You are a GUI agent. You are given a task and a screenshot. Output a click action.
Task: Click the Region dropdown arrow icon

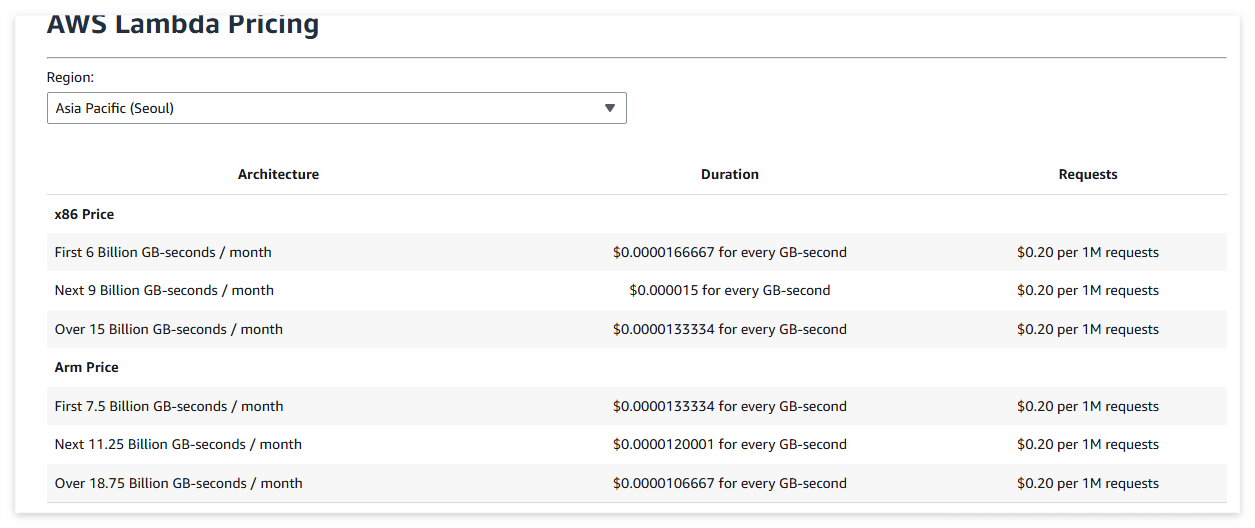pyautogui.click(x=610, y=108)
